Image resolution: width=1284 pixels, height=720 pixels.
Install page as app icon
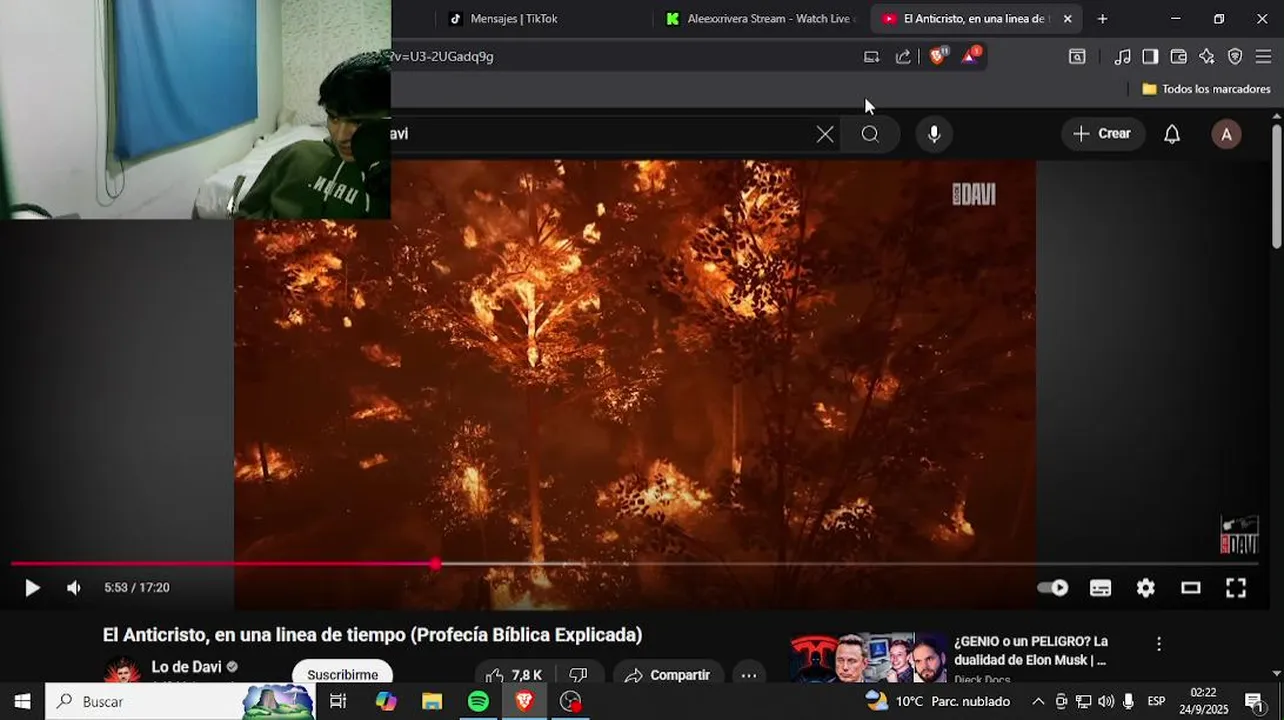tap(871, 57)
